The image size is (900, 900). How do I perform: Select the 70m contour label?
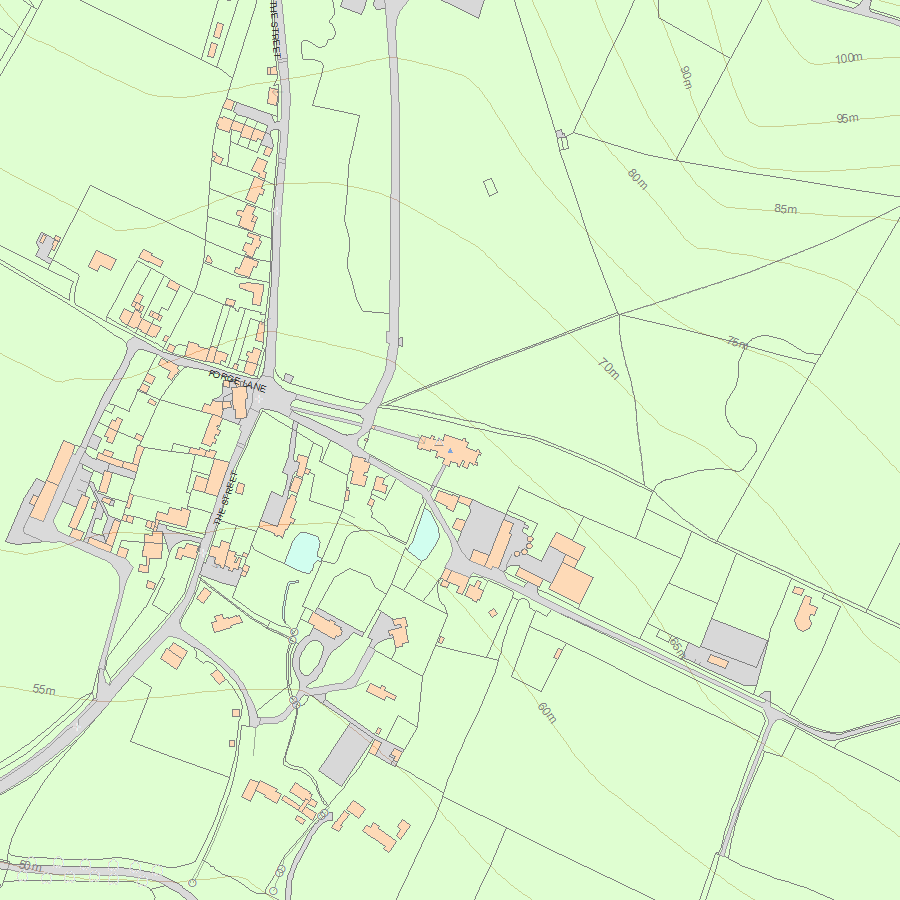pyautogui.click(x=608, y=368)
